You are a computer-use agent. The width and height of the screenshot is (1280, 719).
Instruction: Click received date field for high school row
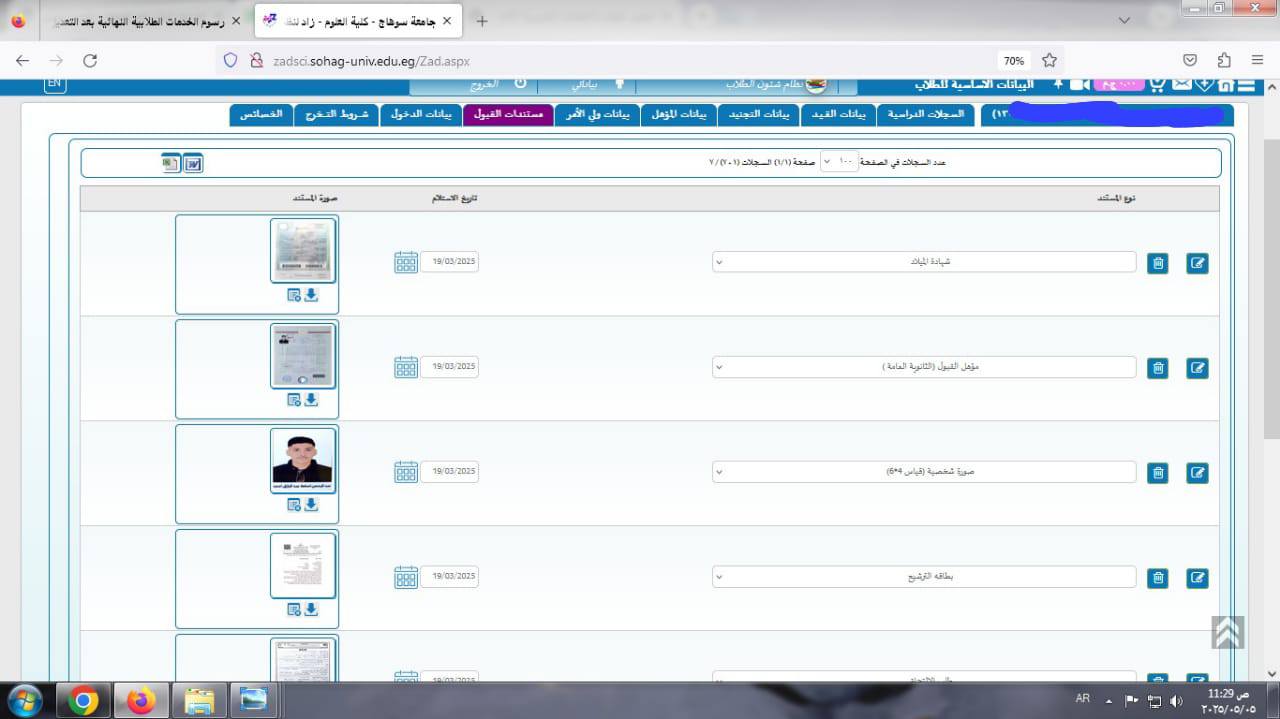[x=449, y=367]
